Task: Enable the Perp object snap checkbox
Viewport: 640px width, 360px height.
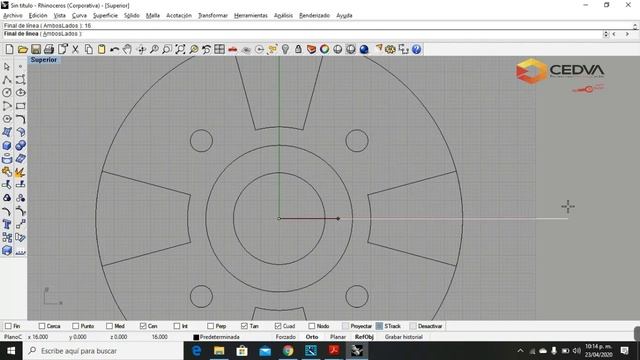Action: click(x=211, y=326)
